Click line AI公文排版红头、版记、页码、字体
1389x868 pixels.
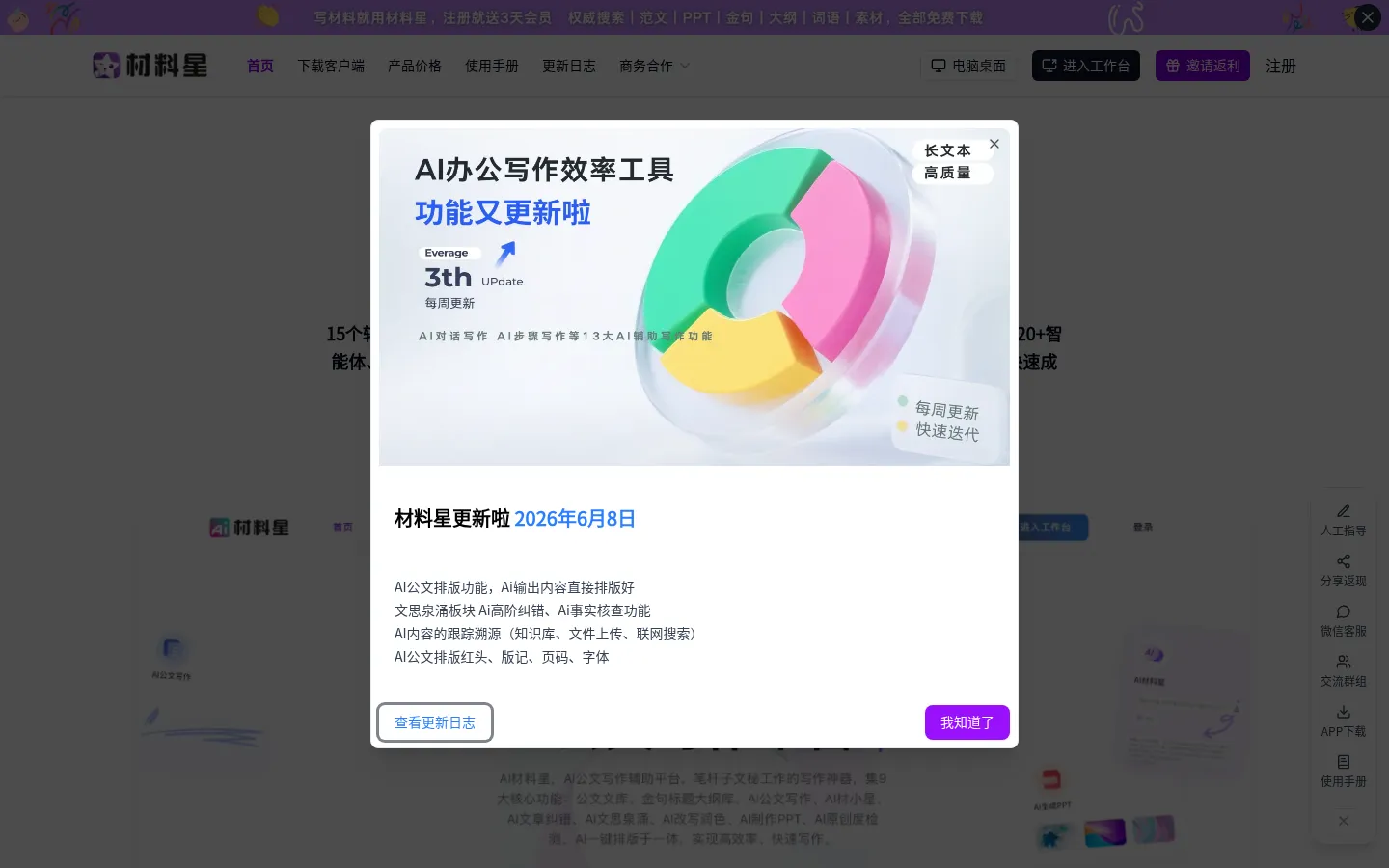502,657
